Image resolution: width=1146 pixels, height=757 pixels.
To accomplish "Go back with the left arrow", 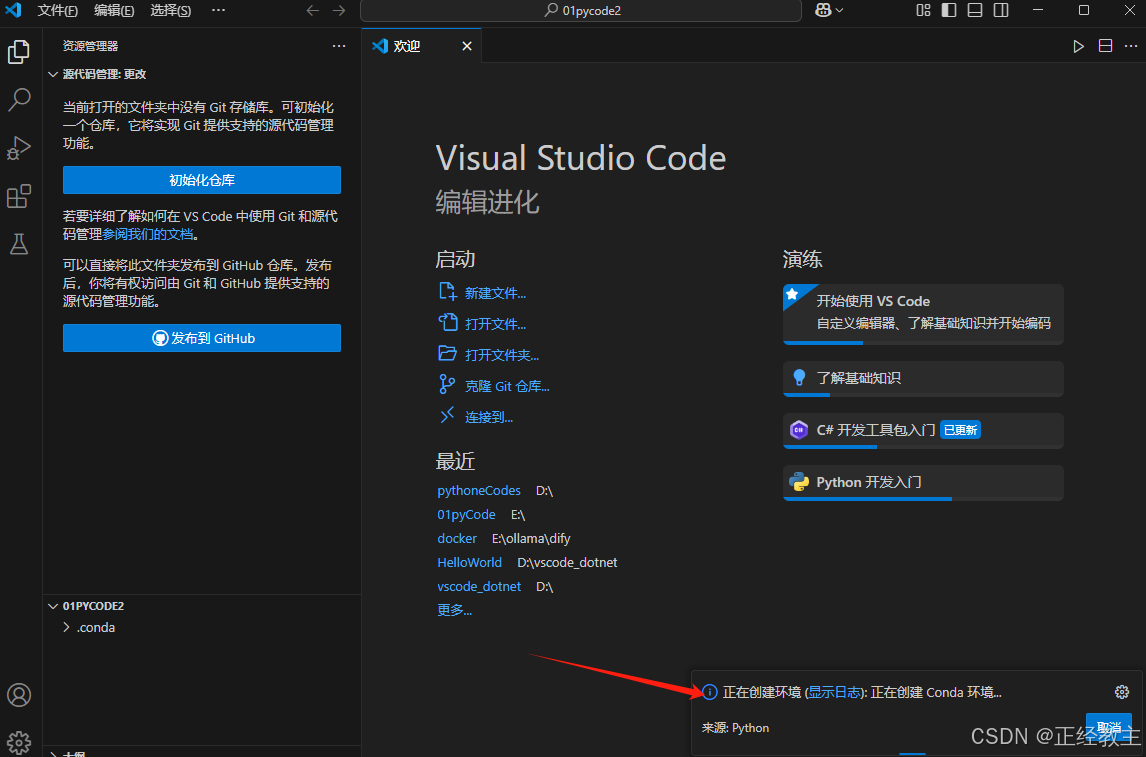I will [313, 10].
